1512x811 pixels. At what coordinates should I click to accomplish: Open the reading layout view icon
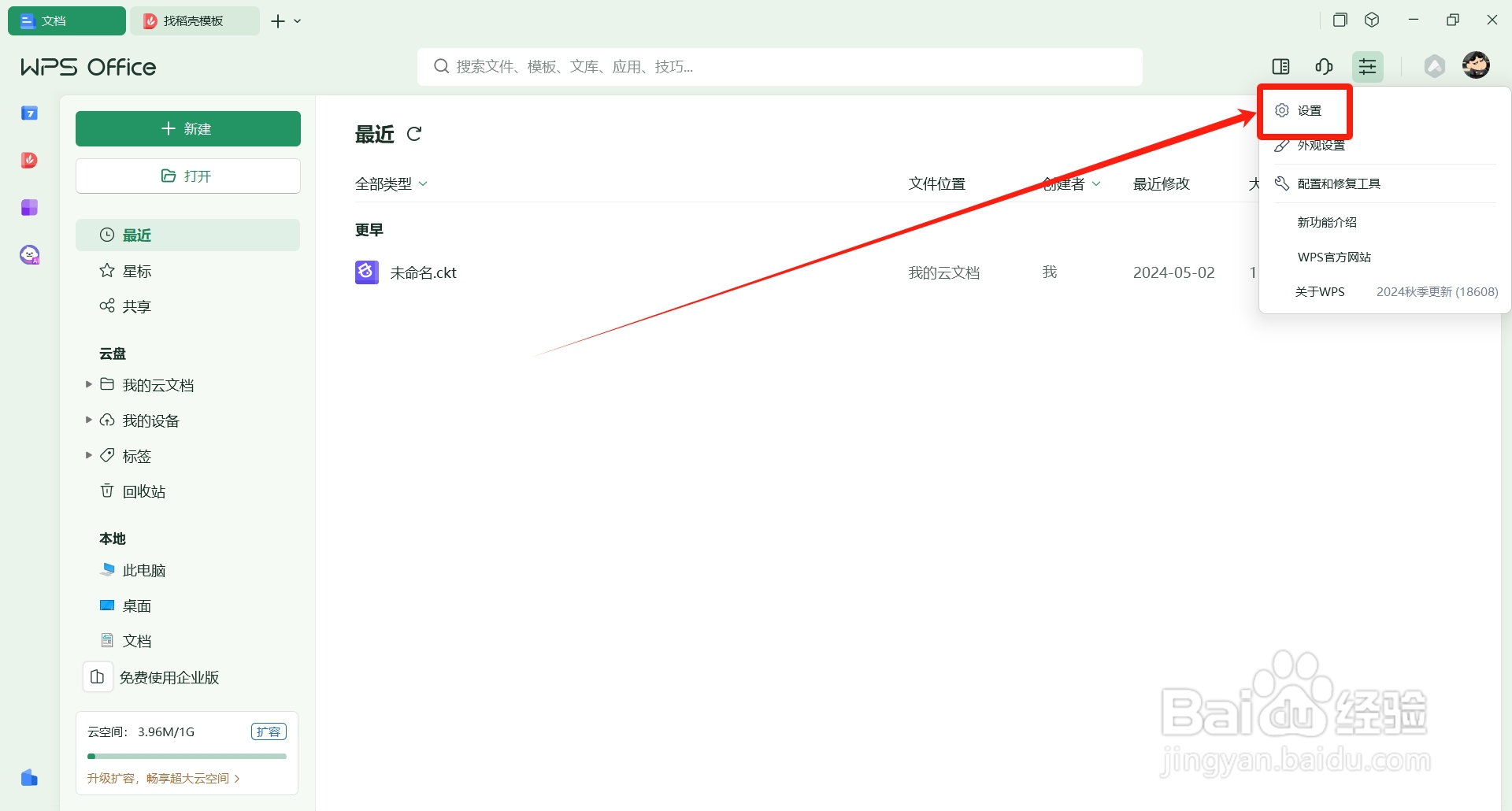tap(1281, 66)
